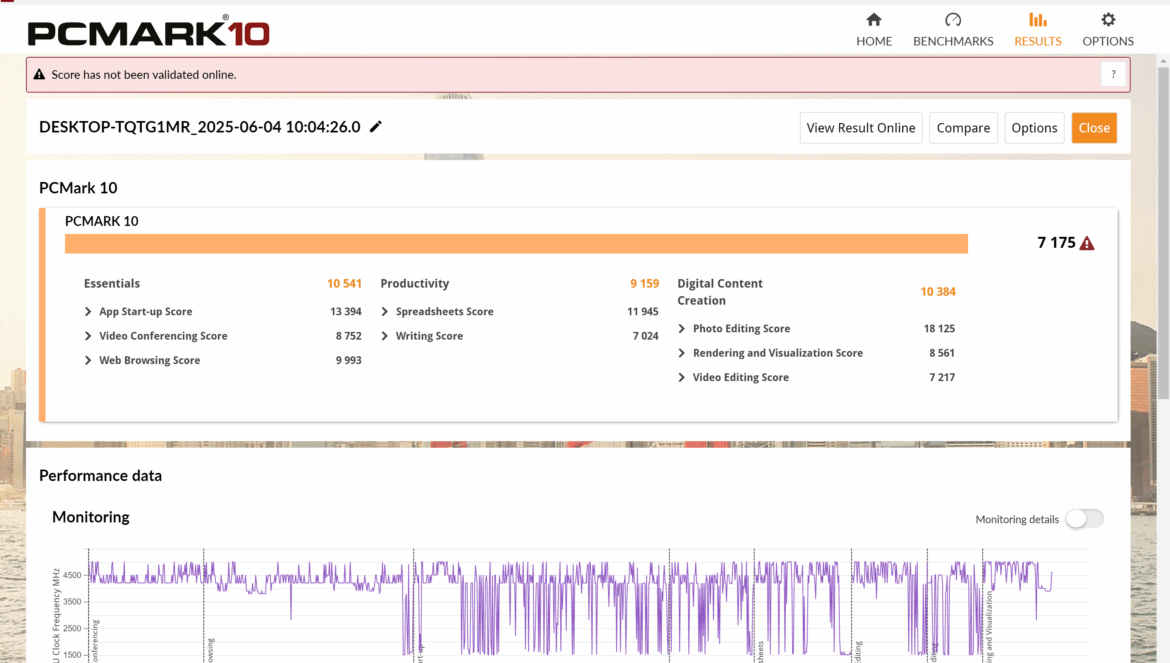Viewport: 1170px width, 663px height.
Task: Click the home house icon
Action: point(874,19)
